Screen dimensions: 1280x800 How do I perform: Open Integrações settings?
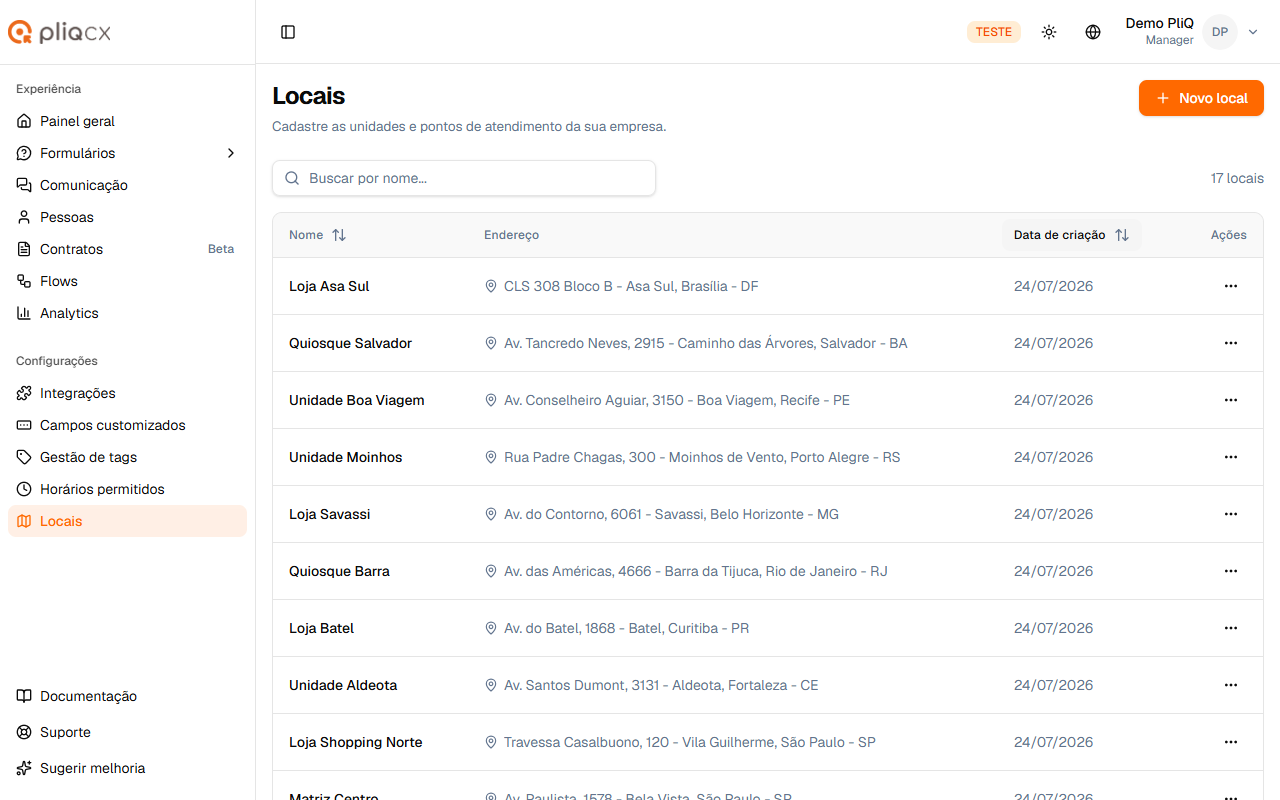[x=127, y=393]
